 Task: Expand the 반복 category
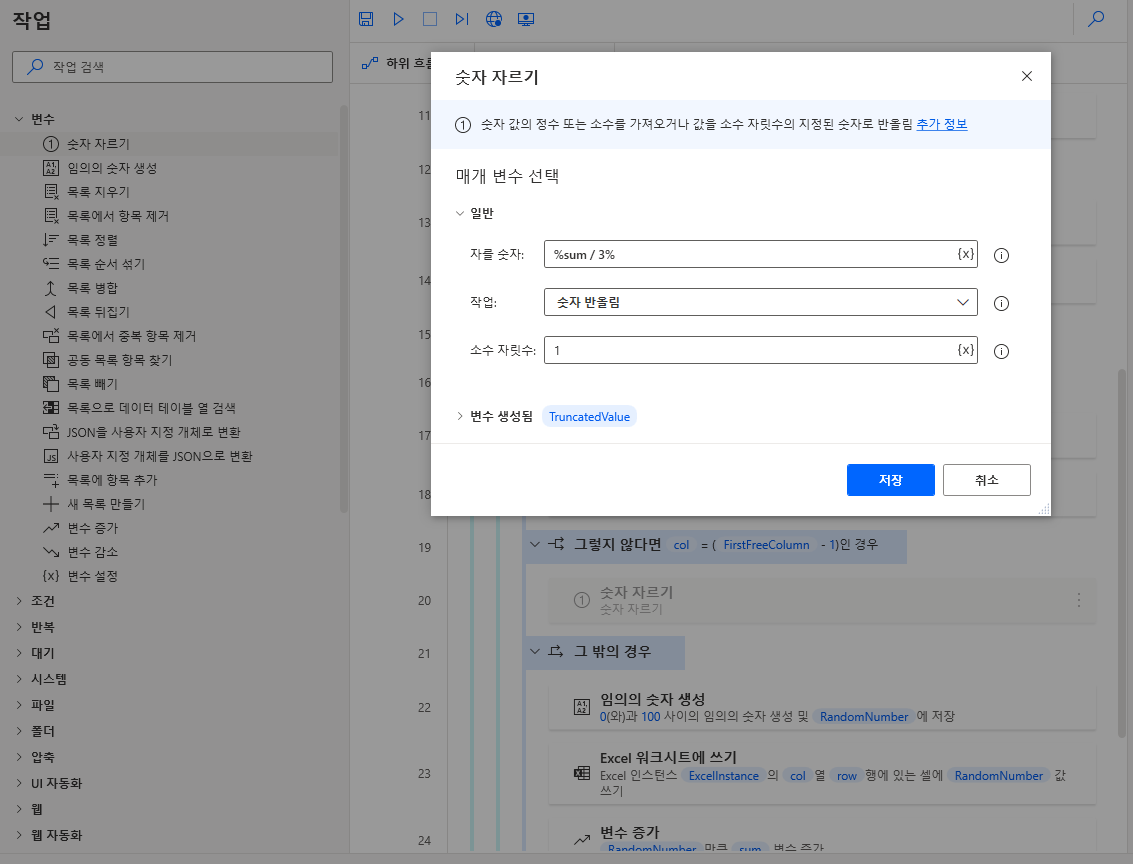coord(20,627)
